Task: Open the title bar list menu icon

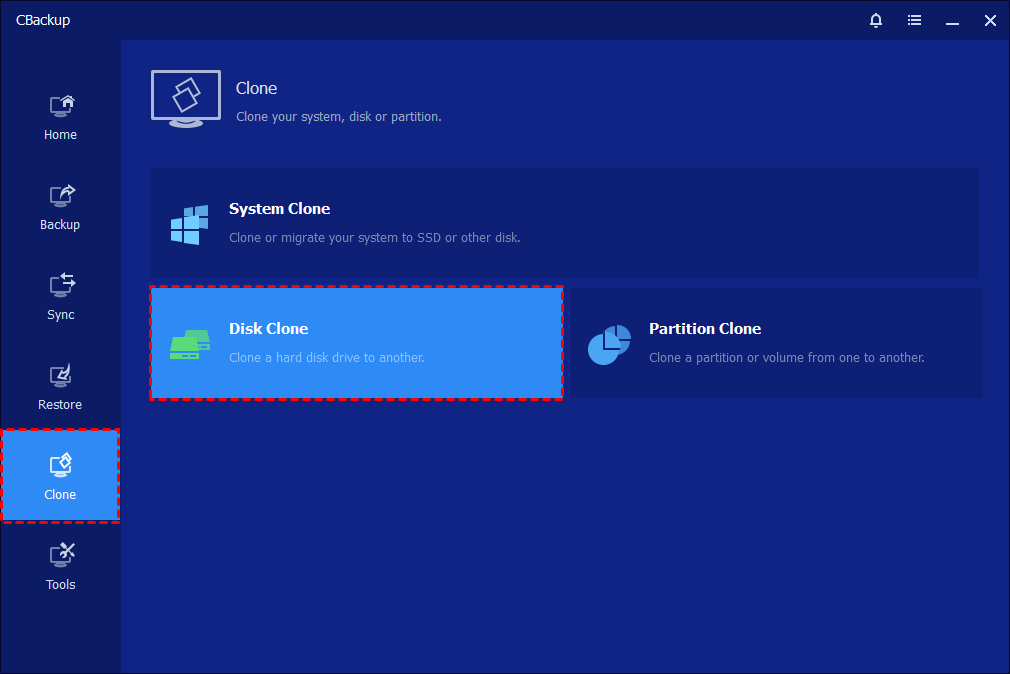Action: click(914, 20)
